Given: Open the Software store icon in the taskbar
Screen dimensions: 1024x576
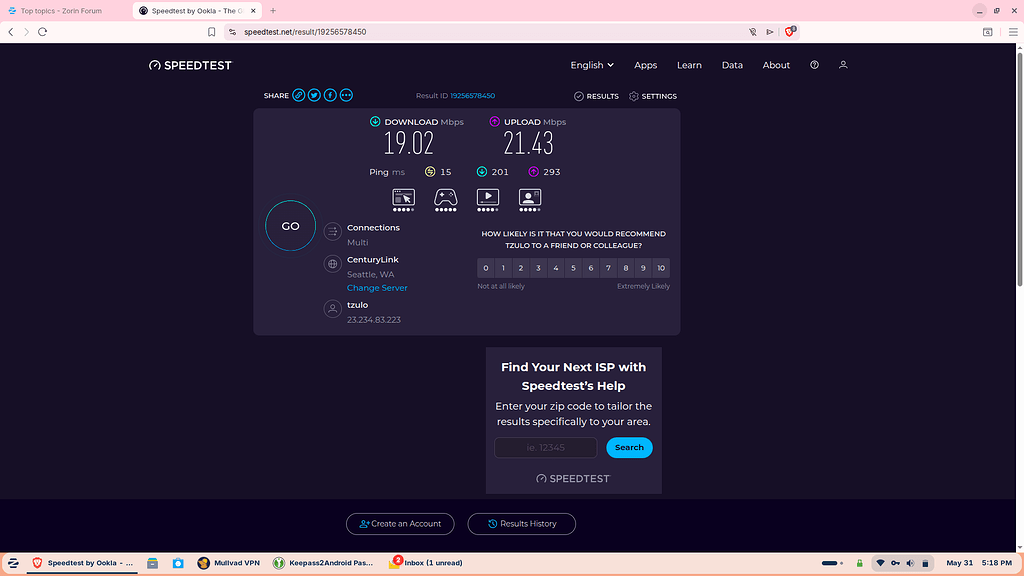Looking at the screenshot, I should coord(178,563).
